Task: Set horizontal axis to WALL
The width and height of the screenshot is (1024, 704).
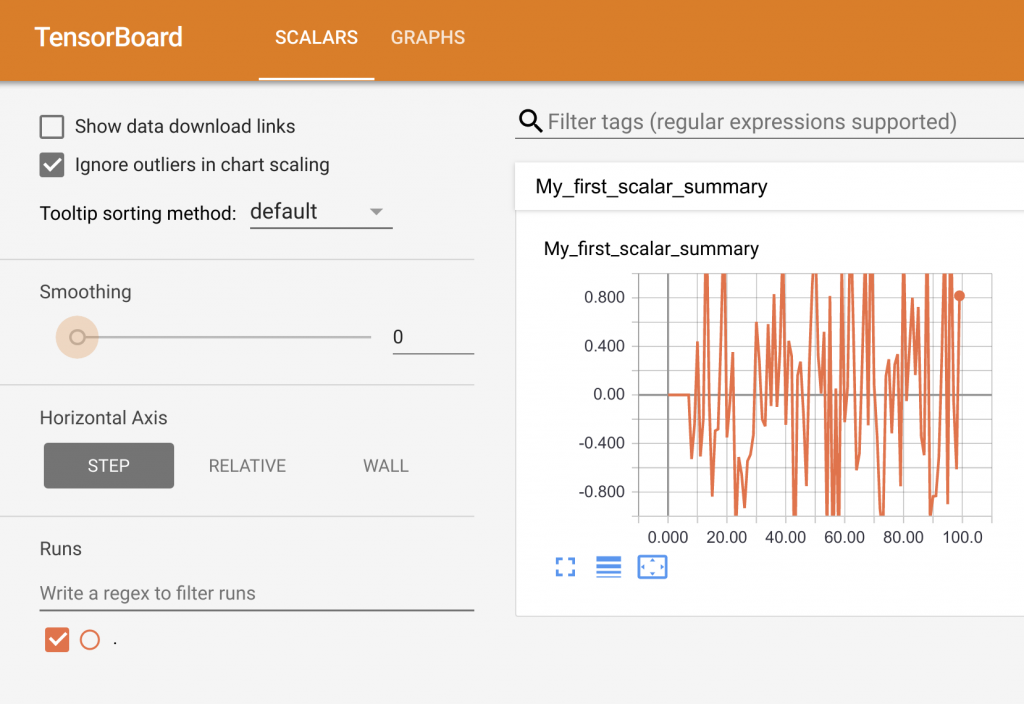Action: 386,466
